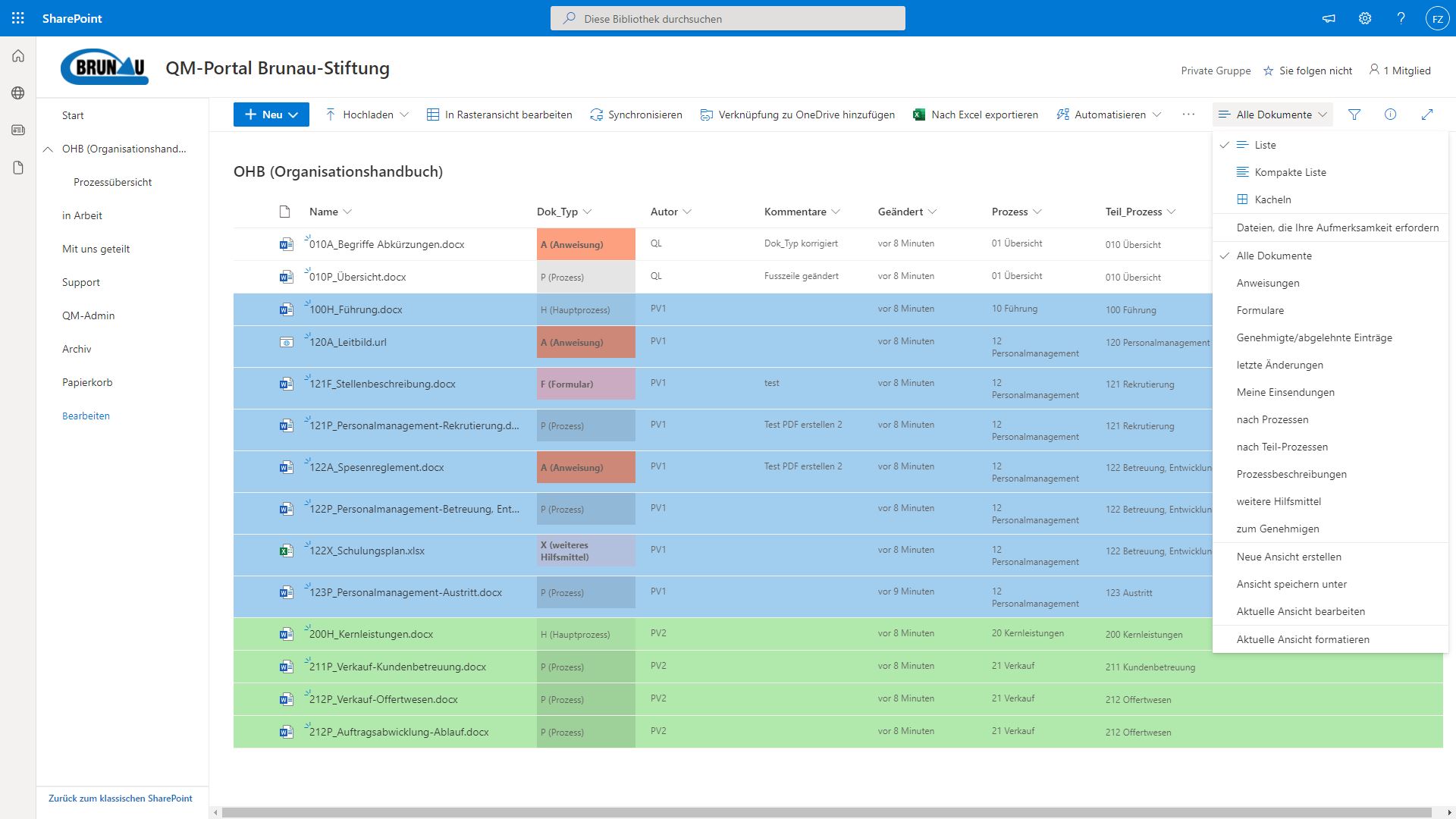This screenshot has width=1456, height=819.
Task: Click In Rasteransicht bearbeiten
Action: click(x=499, y=115)
